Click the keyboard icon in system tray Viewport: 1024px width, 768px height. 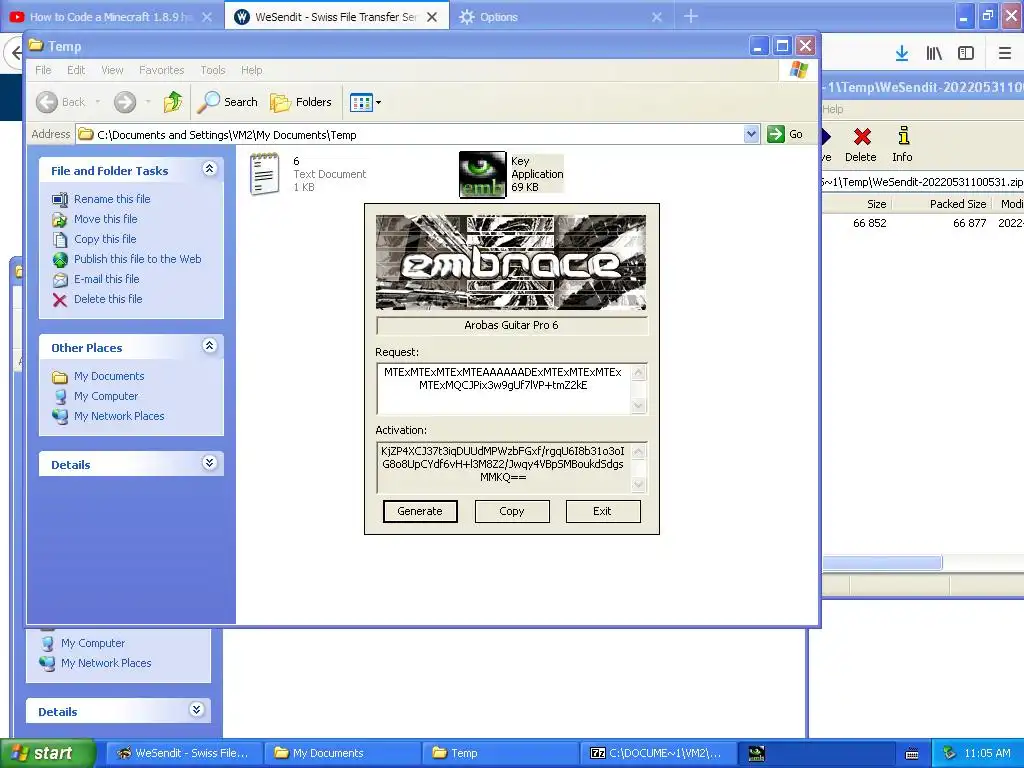click(x=912, y=754)
